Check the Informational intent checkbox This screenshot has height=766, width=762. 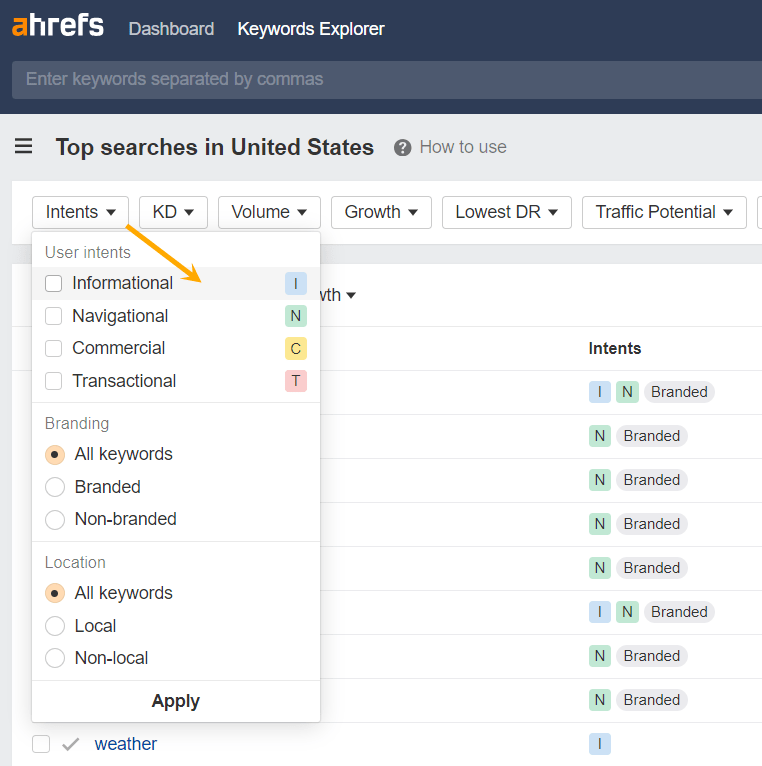click(53, 283)
